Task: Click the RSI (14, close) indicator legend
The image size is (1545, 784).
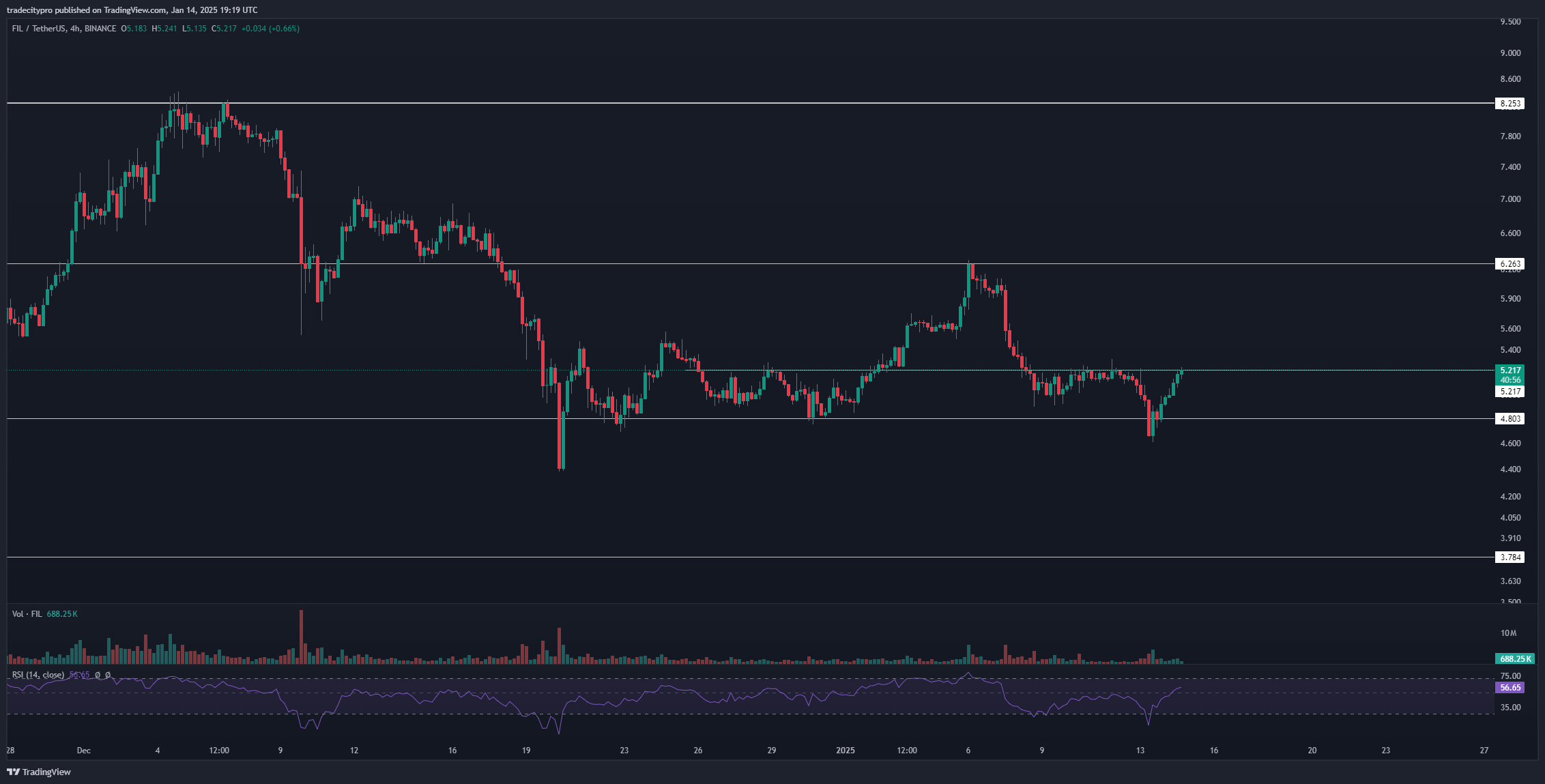Action: tap(38, 675)
